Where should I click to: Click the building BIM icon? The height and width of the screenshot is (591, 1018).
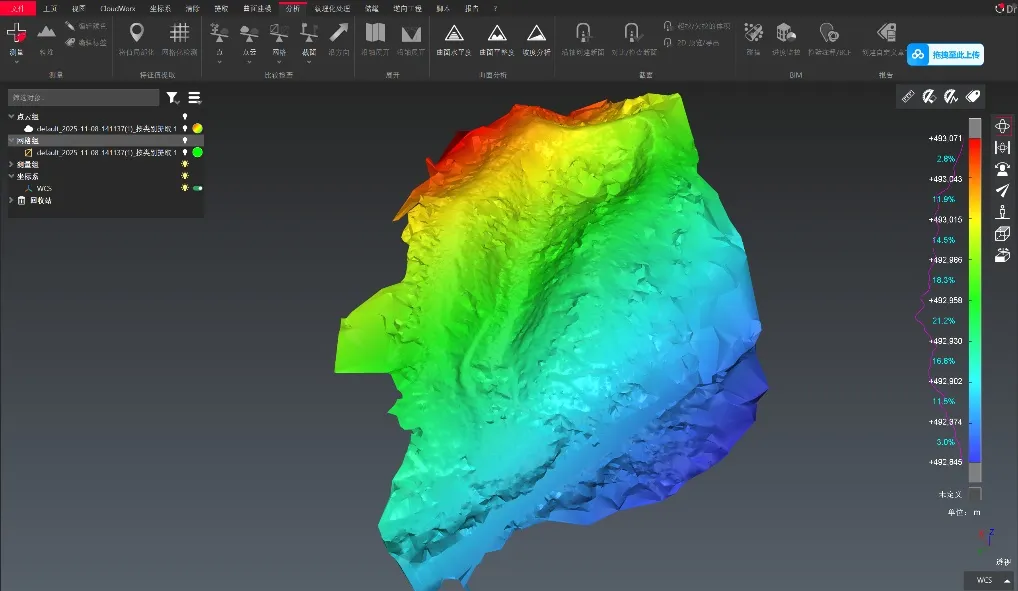786,32
